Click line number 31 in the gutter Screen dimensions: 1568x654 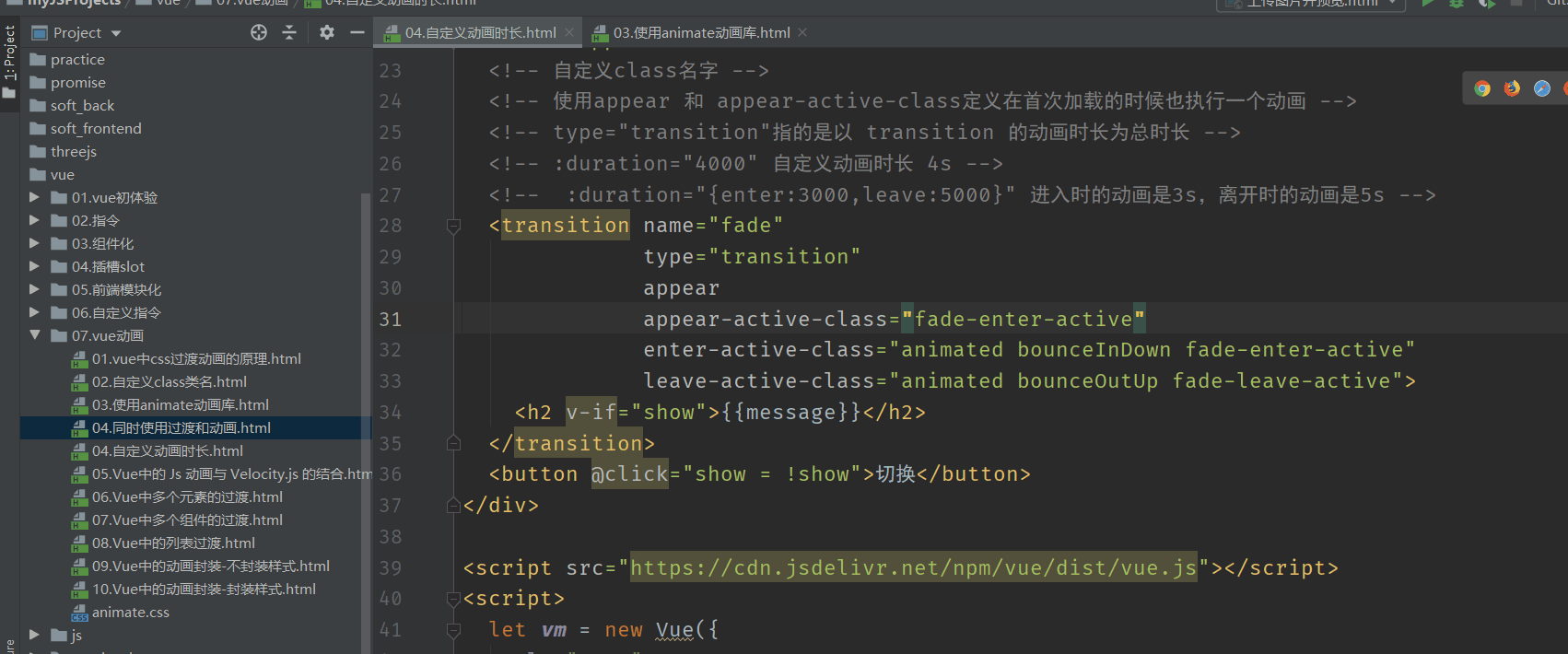(x=391, y=319)
